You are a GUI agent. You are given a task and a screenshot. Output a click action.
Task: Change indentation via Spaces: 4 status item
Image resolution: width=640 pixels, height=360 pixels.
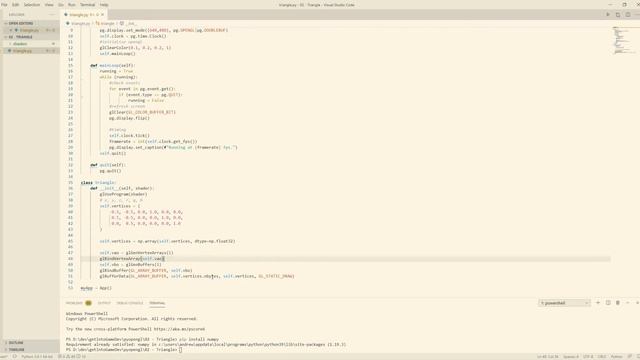(571, 357)
